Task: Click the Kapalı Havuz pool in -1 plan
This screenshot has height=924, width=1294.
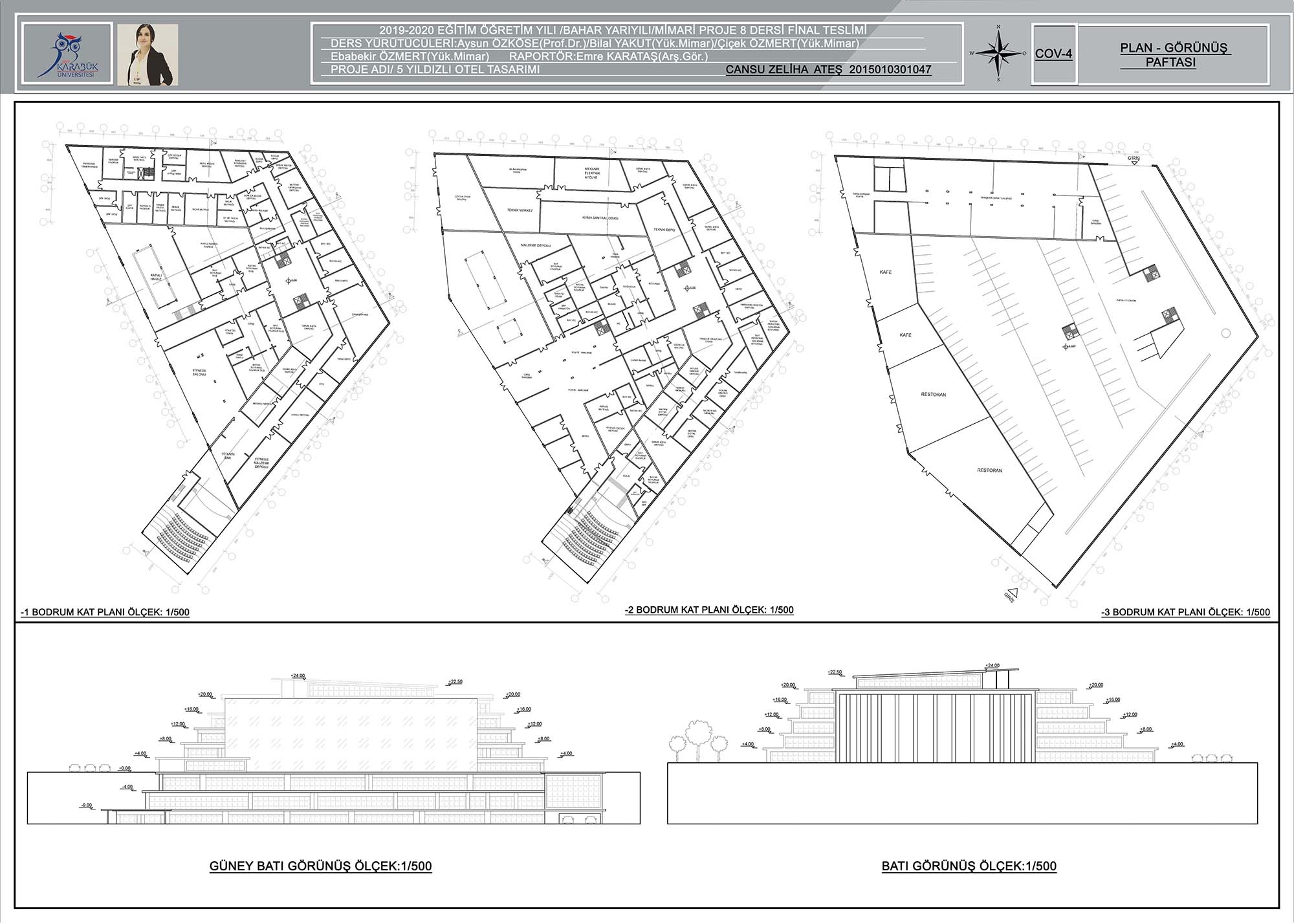Action: point(155,277)
